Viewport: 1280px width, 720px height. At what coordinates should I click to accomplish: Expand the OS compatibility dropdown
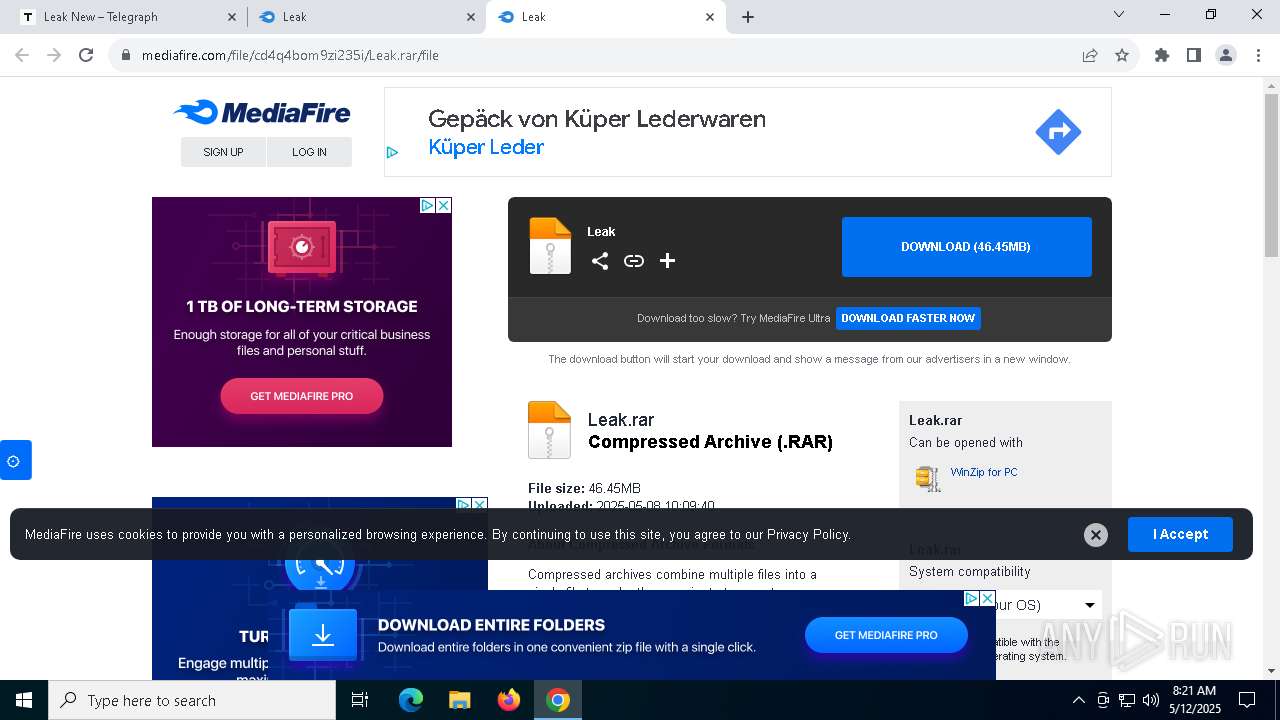pos(1090,605)
